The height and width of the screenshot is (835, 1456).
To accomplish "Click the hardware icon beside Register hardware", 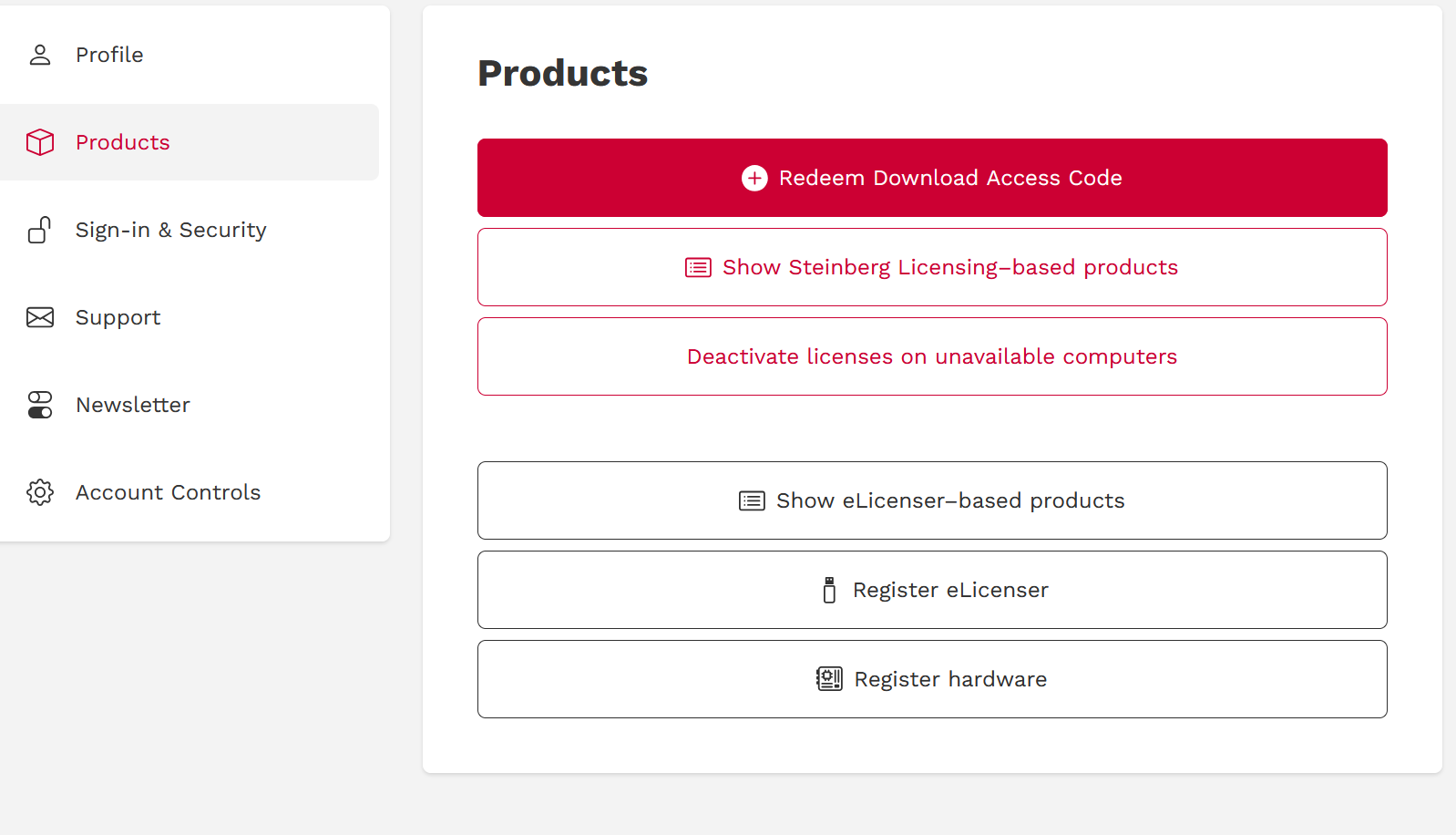I will tap(829, 679).
